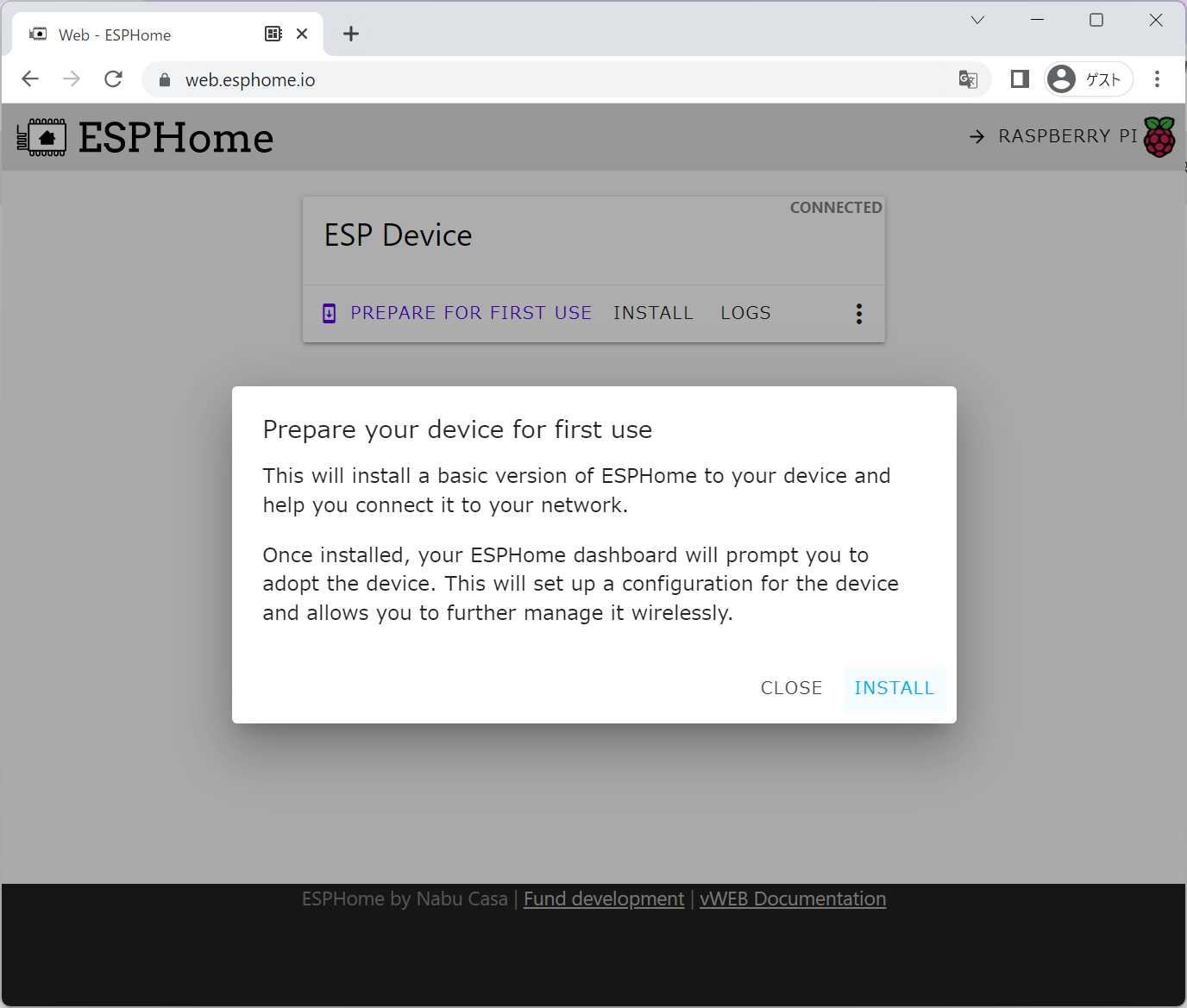The height and width of the screenshot is (1008, 1187).
Task: Open the vWEB Documentation link
Action: click(x=792, y=898)
